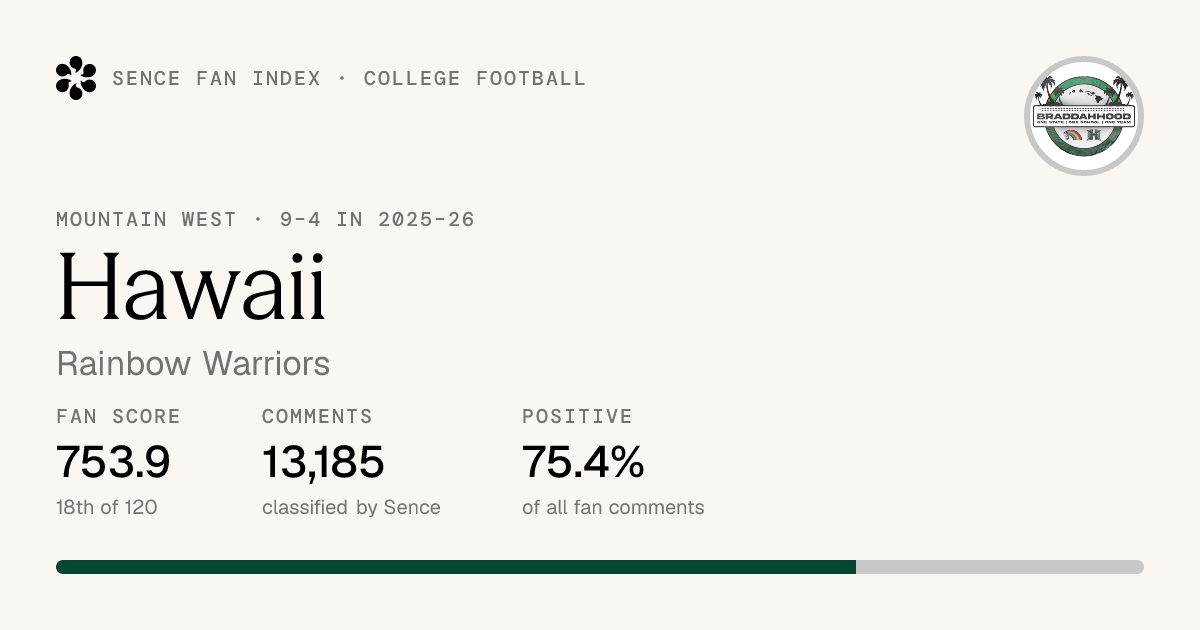The height and width of the screenshot is (630, 1200).
Task: Click the SENCE FAN INDEX header text
Action: coord(217,78)
